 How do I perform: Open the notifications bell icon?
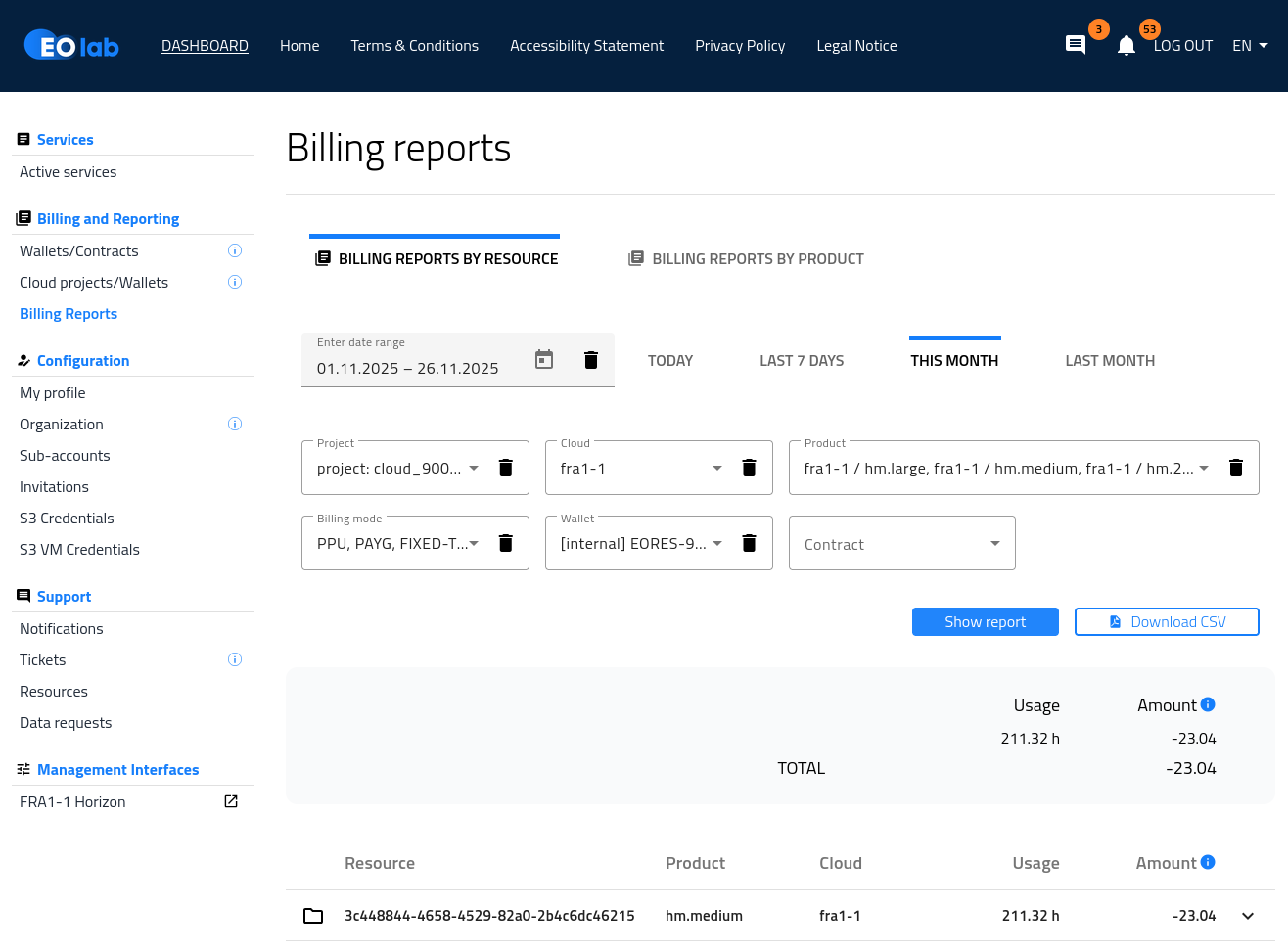tap(1126, 46)
